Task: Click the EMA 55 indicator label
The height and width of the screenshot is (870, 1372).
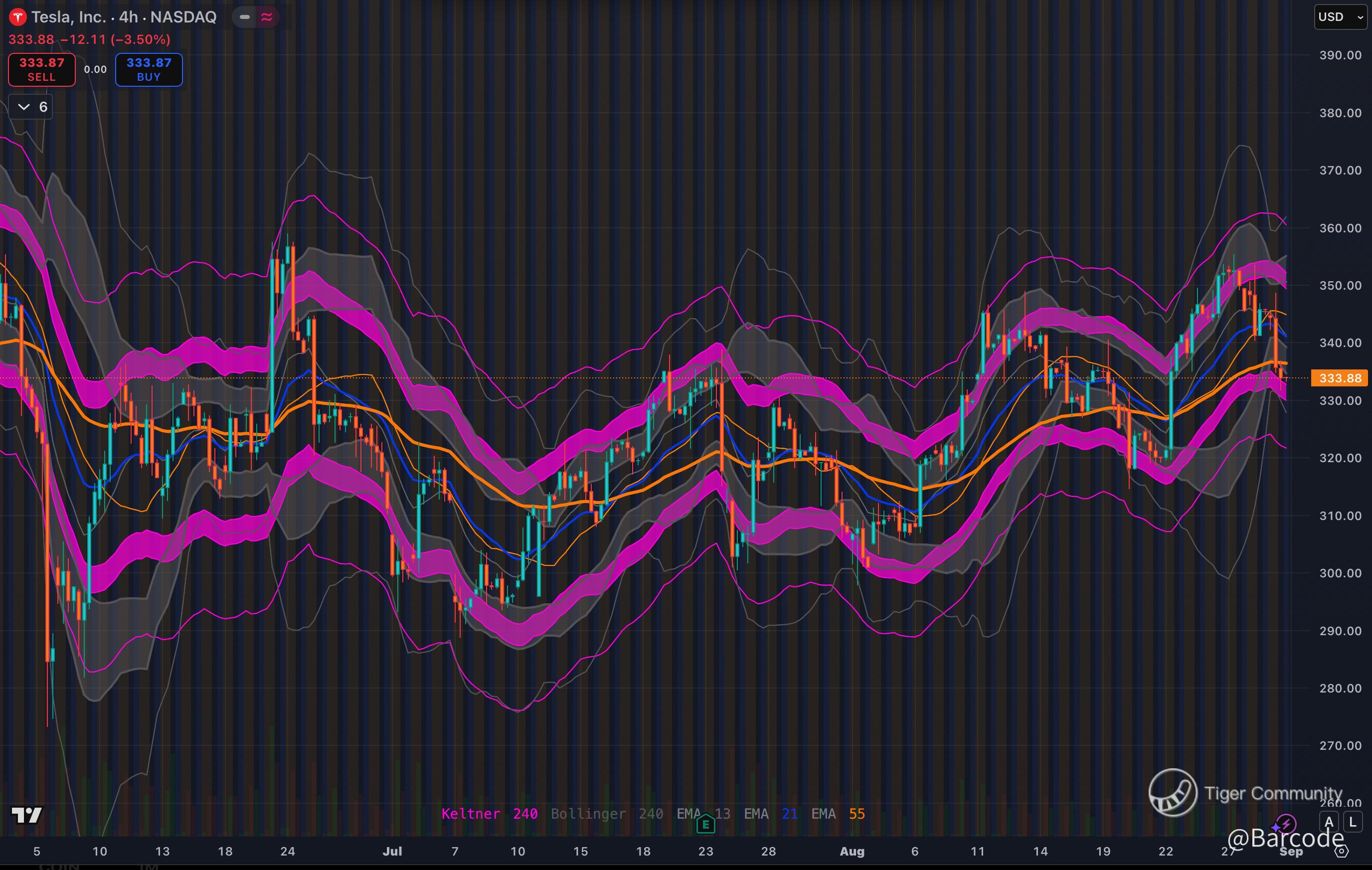Action: tap(837, 814)
